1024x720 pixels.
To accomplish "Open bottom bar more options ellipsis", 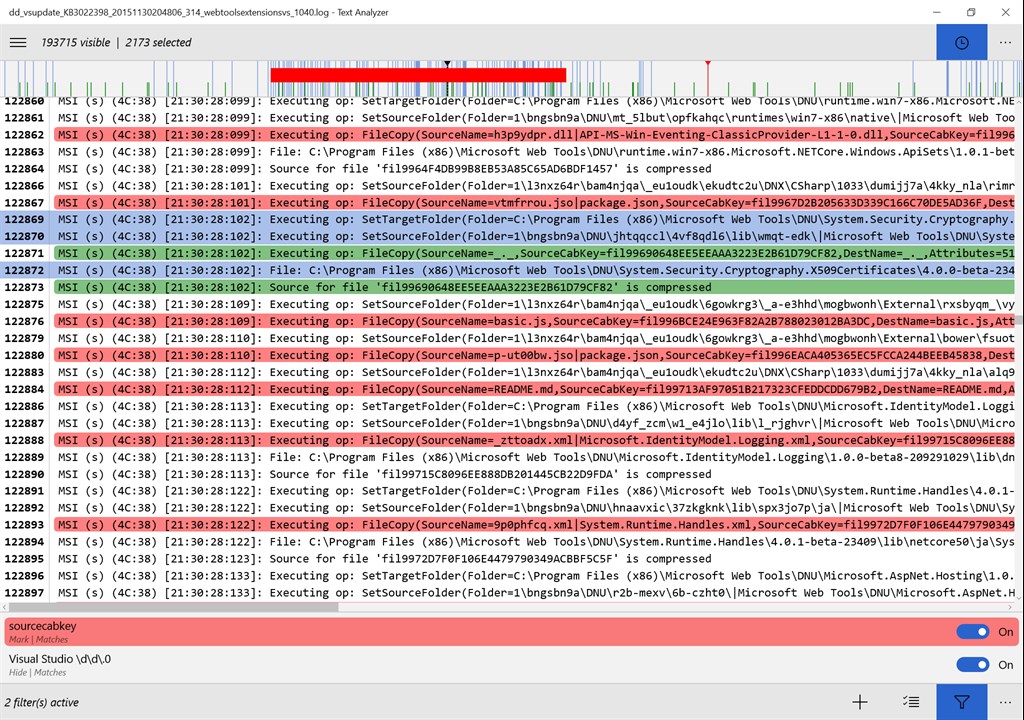I will 1005,702.
